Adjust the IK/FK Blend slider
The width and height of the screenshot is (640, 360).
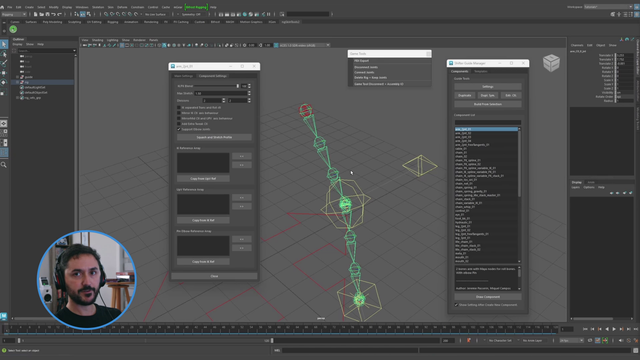coord(216,86)
